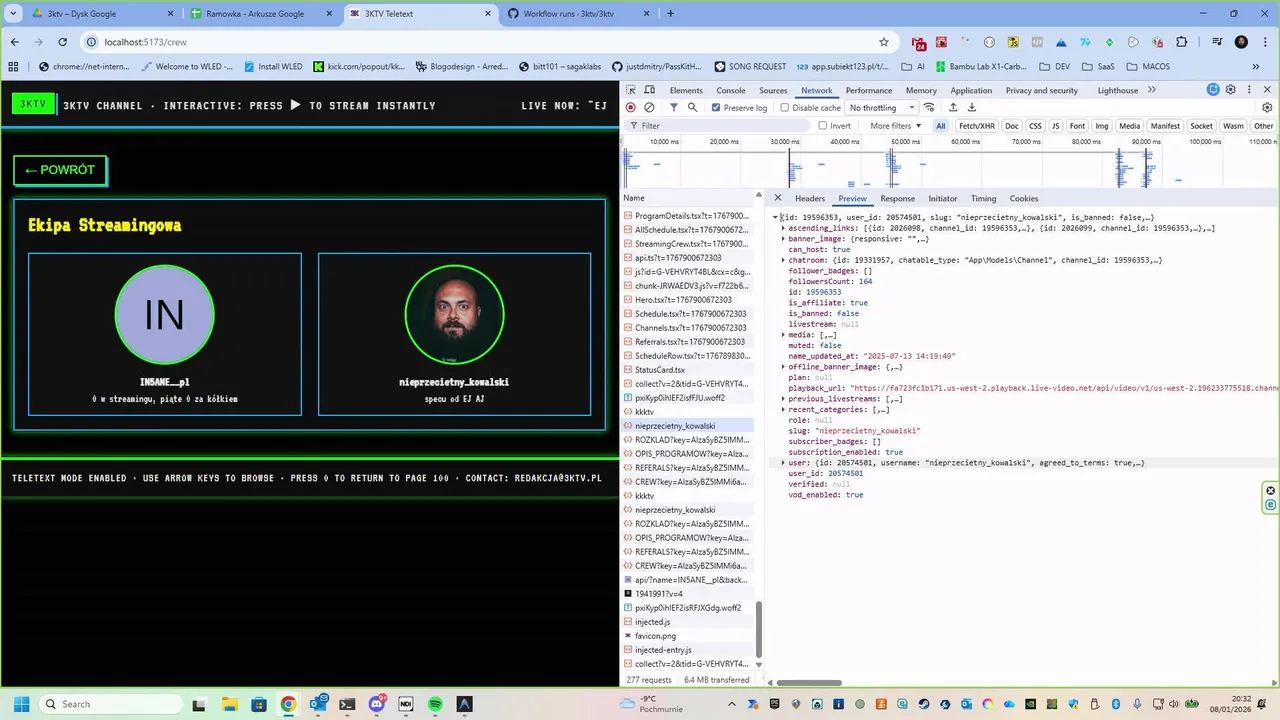
Task: Click the import HAR upload icon
Action: pos(953,107)
